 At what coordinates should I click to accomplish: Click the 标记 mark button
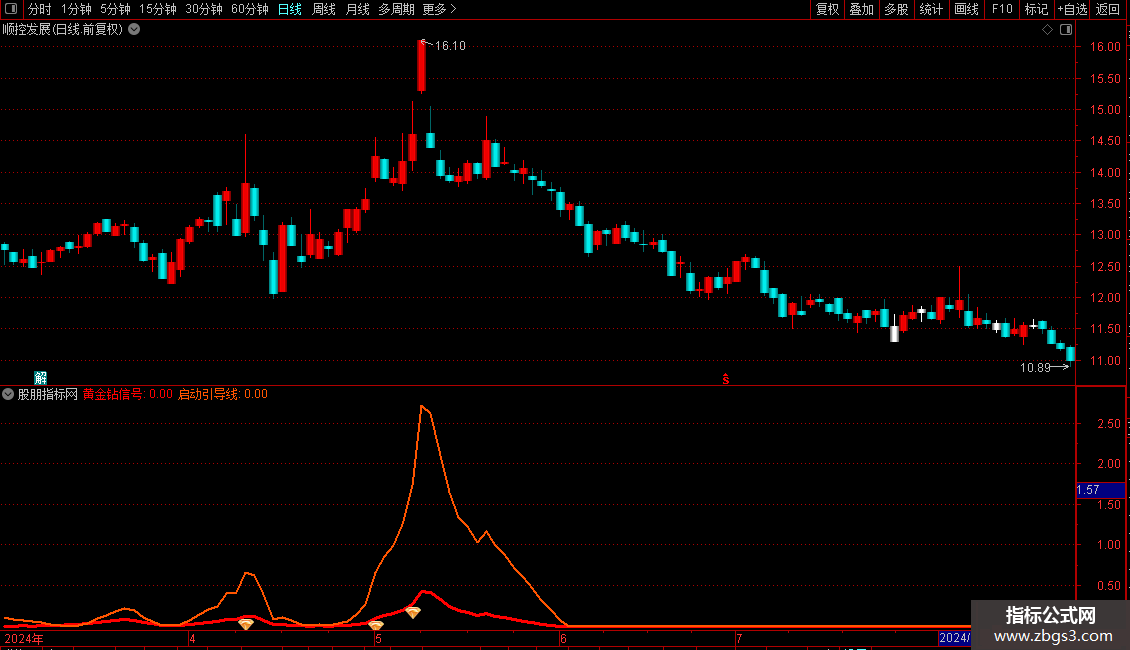pos(1036,9)
